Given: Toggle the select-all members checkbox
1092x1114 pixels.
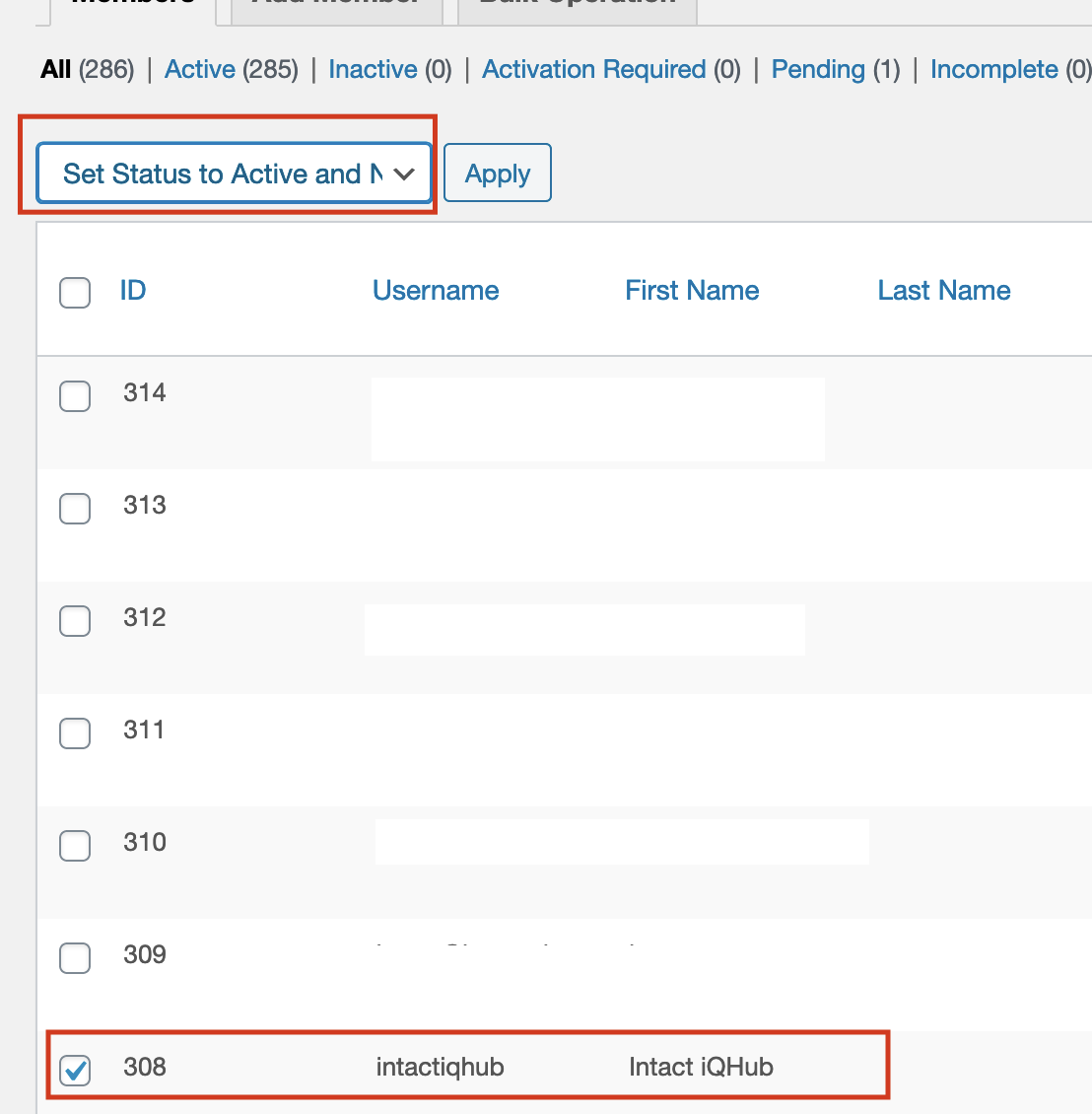Looking at the screenshot, I should click(x=75, y=293).
